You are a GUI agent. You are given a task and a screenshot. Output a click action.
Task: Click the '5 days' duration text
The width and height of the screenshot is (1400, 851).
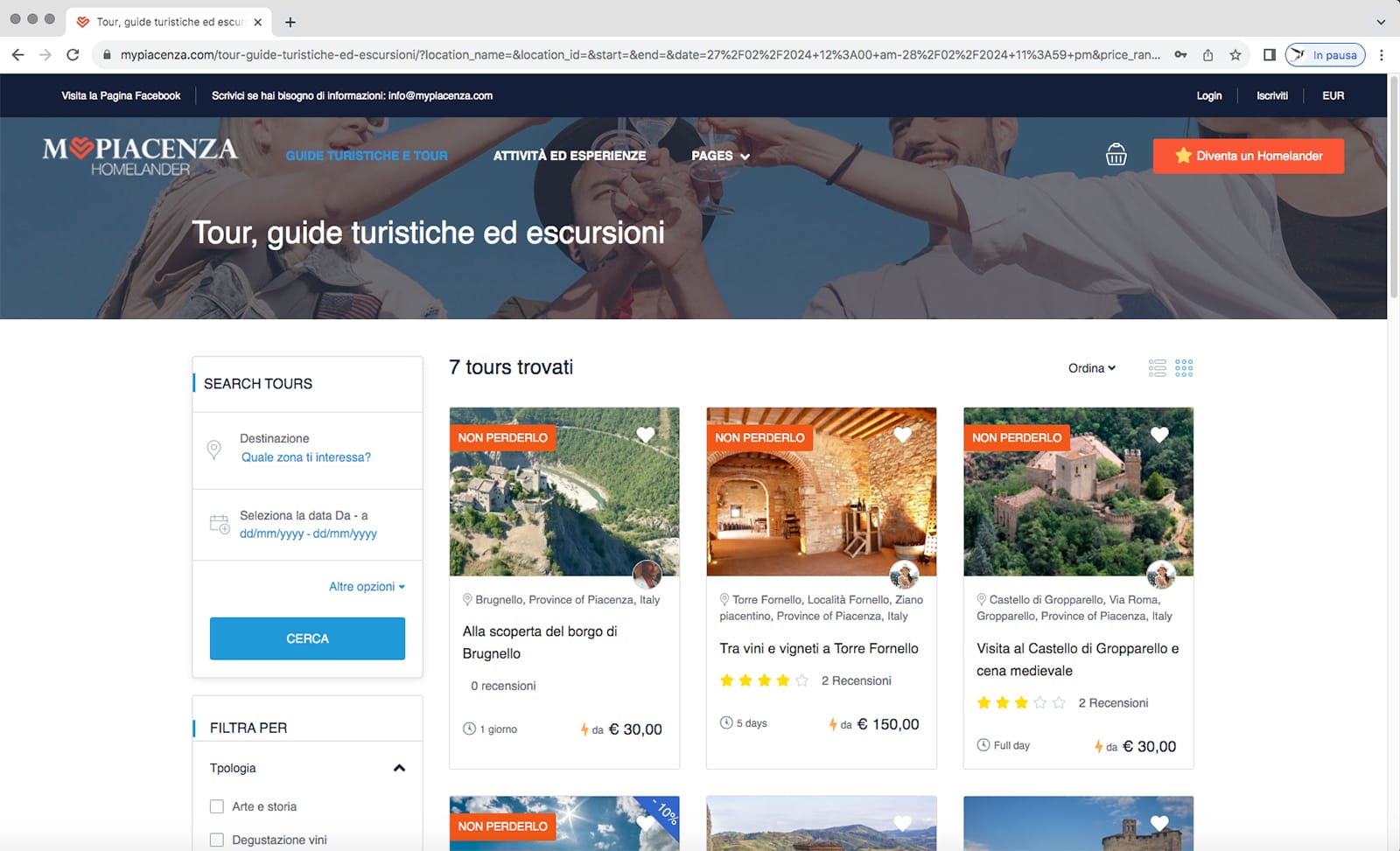click(752, 723)
